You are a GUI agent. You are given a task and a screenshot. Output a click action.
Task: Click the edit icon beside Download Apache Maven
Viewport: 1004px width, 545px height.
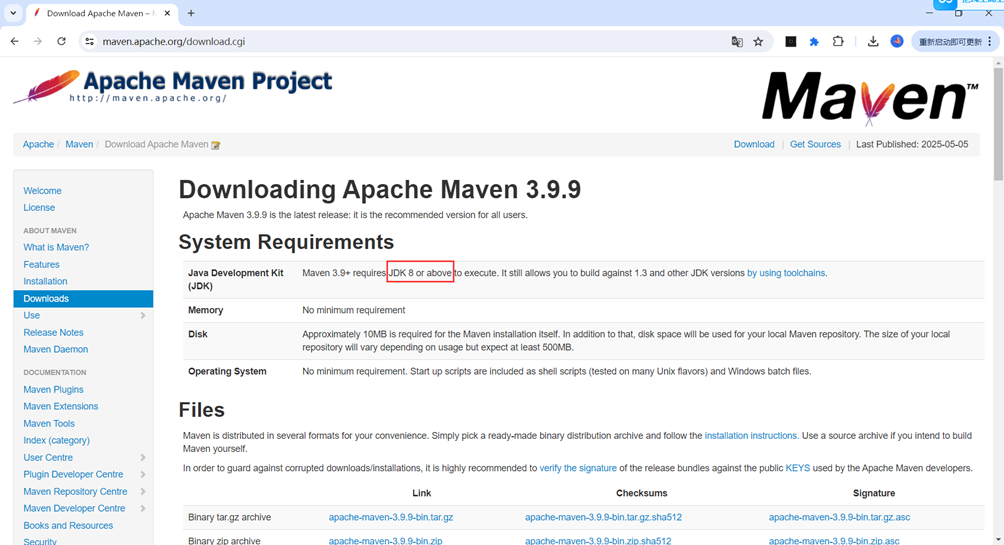(x=216, y=145)
